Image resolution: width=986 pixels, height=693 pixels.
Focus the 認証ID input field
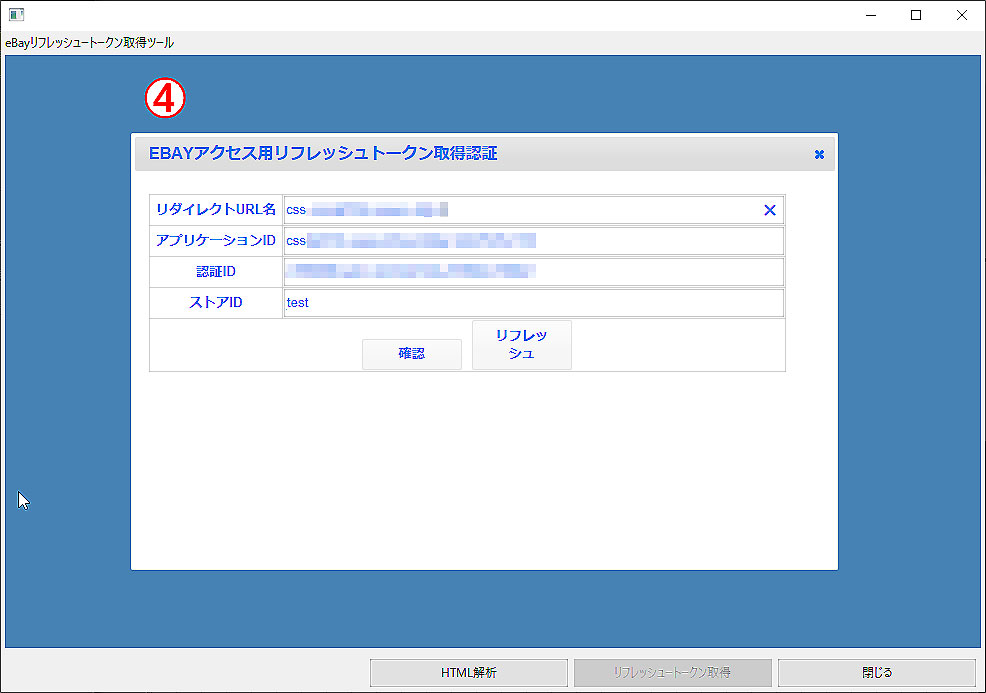(533, 272)
